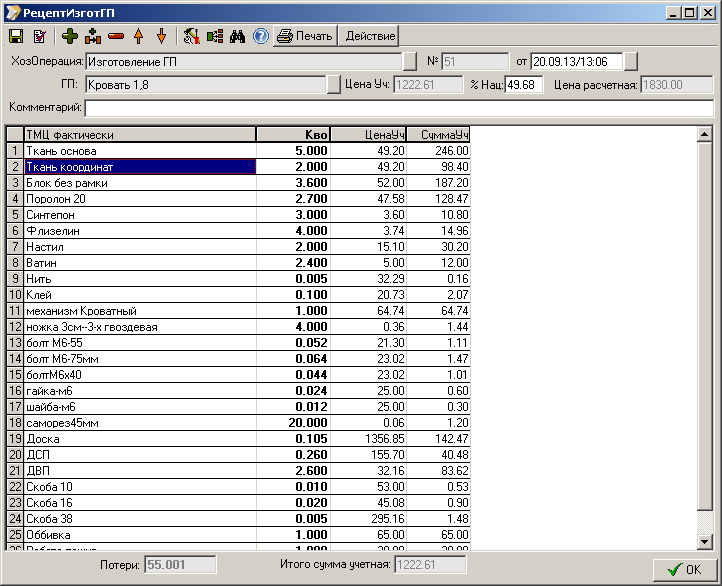Viewport: 722px width, 586px height.
Task: Click the ЦенаУч column header
Action: (368, 134)
